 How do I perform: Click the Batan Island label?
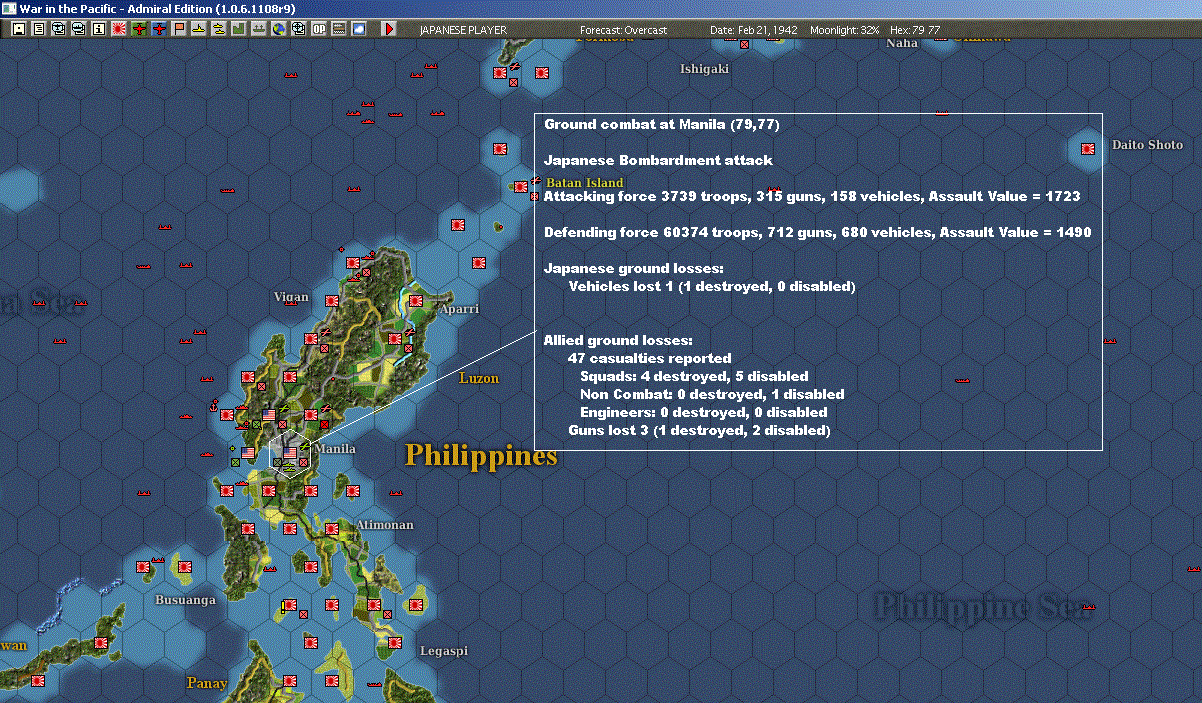585,183
